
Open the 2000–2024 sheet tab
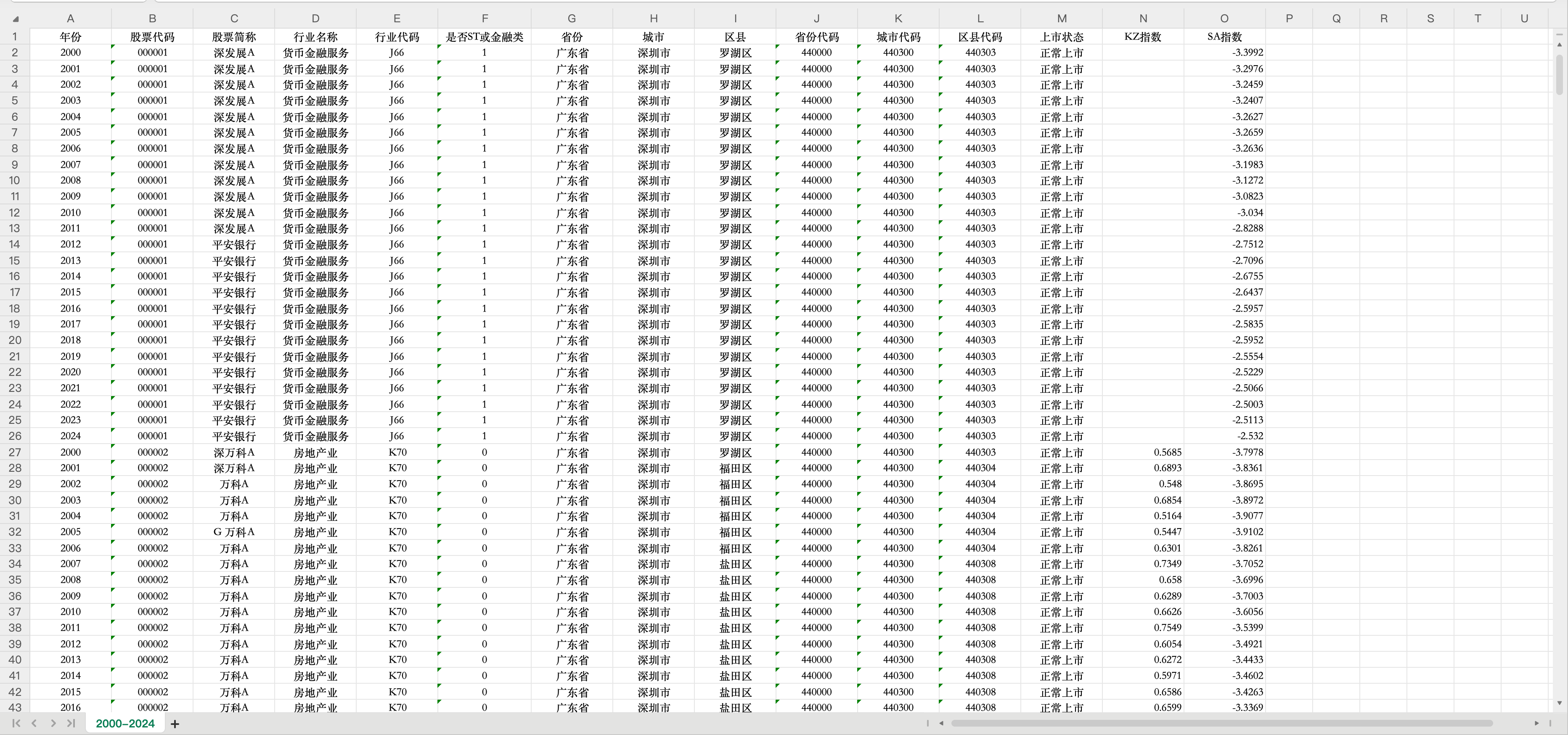point(125,724)
